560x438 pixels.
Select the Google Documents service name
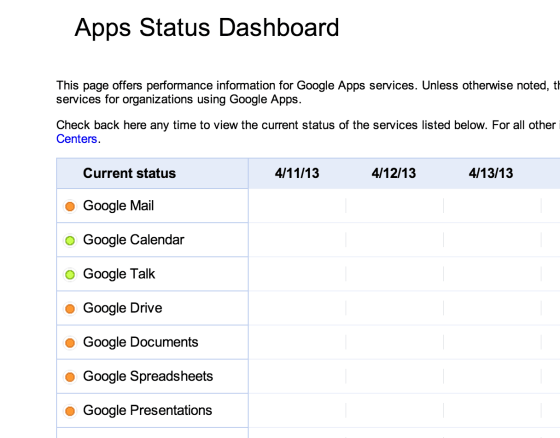point(141,342)
